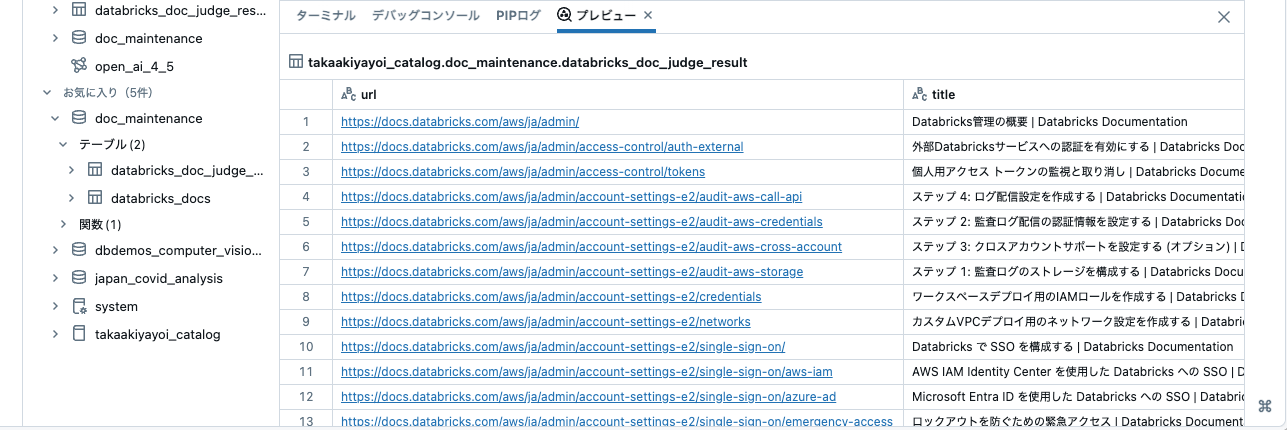Click the system catalog icon
The height and width of the screenshot is (430, 1287).
click(79, 306)
